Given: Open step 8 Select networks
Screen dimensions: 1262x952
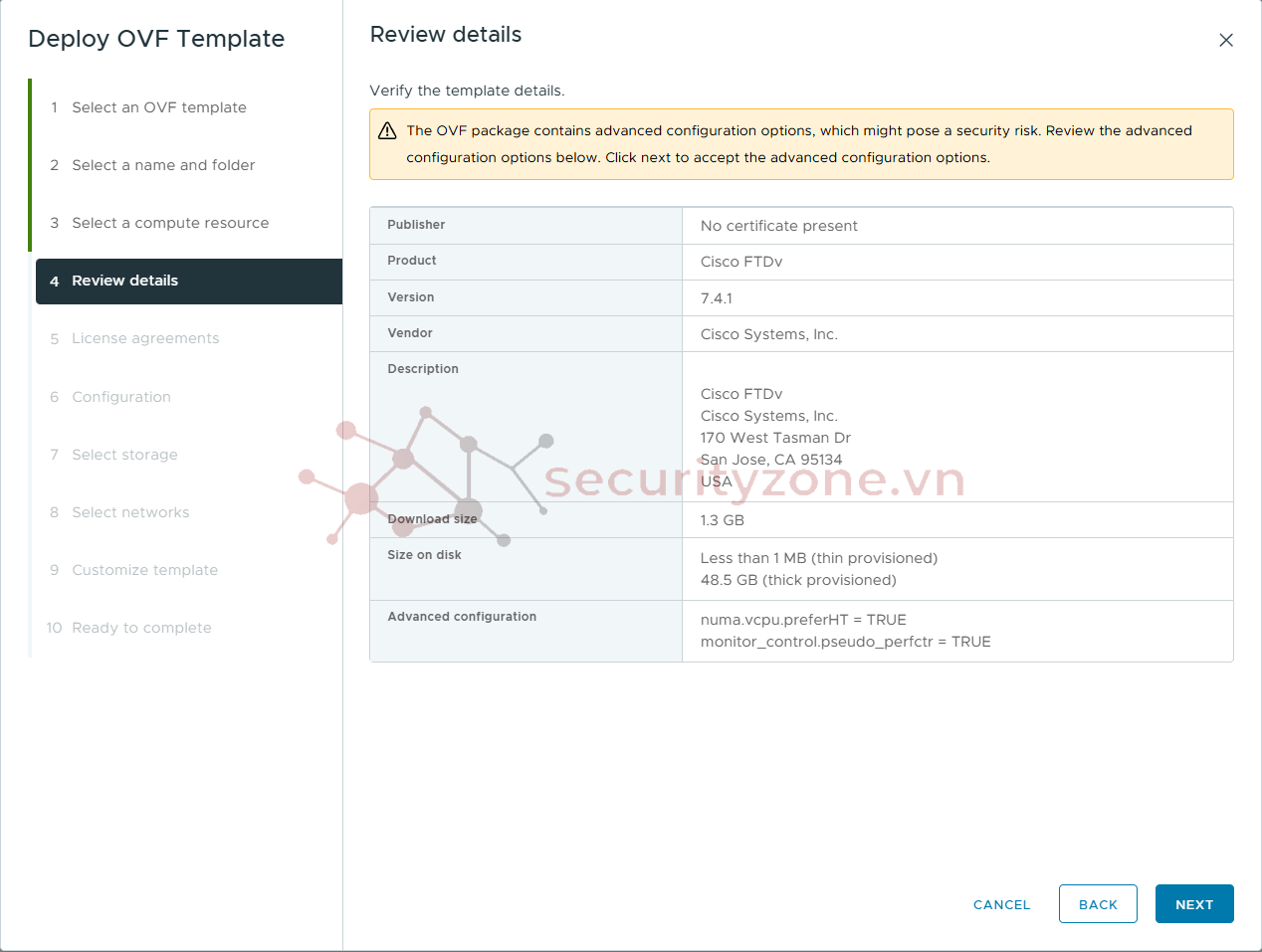Looking at the screenshot, I should (x=130, y=512).
